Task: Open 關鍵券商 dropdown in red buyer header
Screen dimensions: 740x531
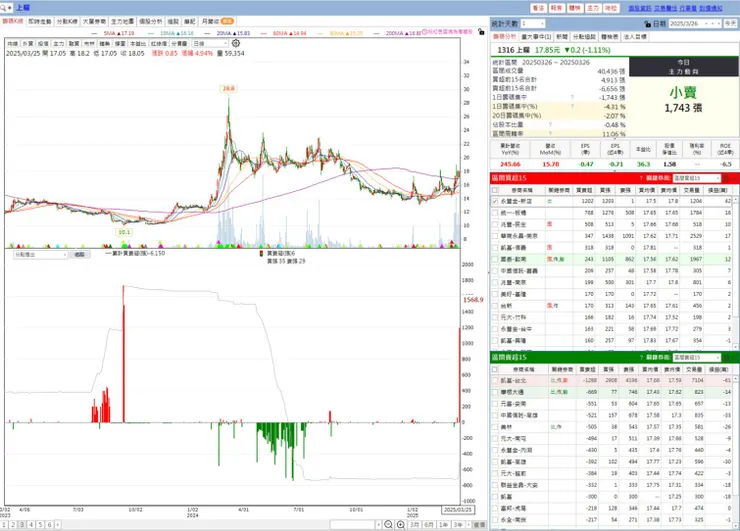Action: pos(697,178)
